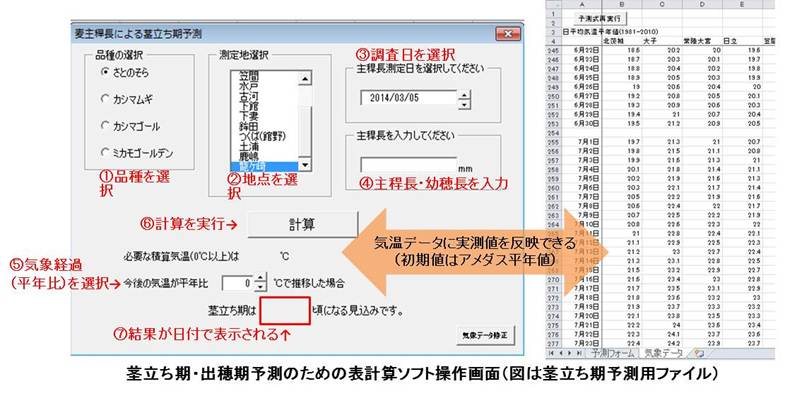
Task: Increase the survey date with up arrow
Action: [x=464, y=95]
